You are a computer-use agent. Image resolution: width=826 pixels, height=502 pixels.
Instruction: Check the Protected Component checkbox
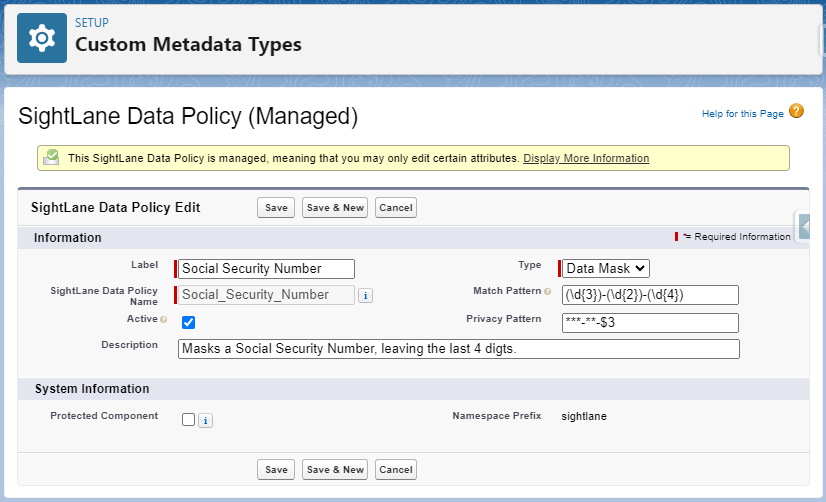188,419
